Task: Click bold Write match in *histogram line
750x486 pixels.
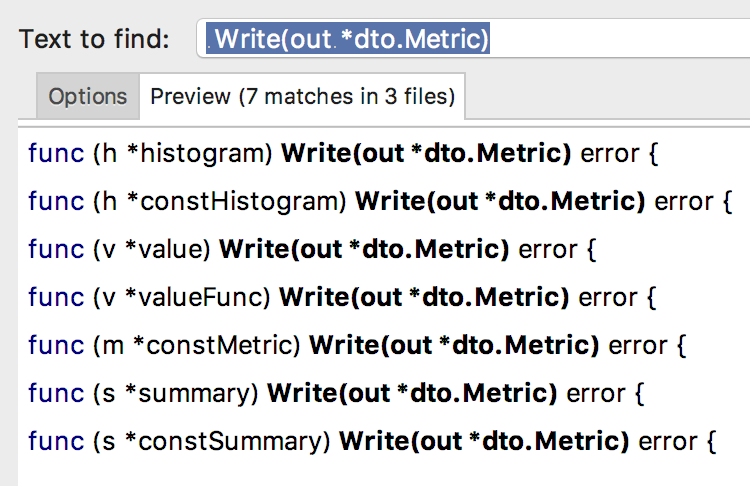Action: (x=426, y=154)
